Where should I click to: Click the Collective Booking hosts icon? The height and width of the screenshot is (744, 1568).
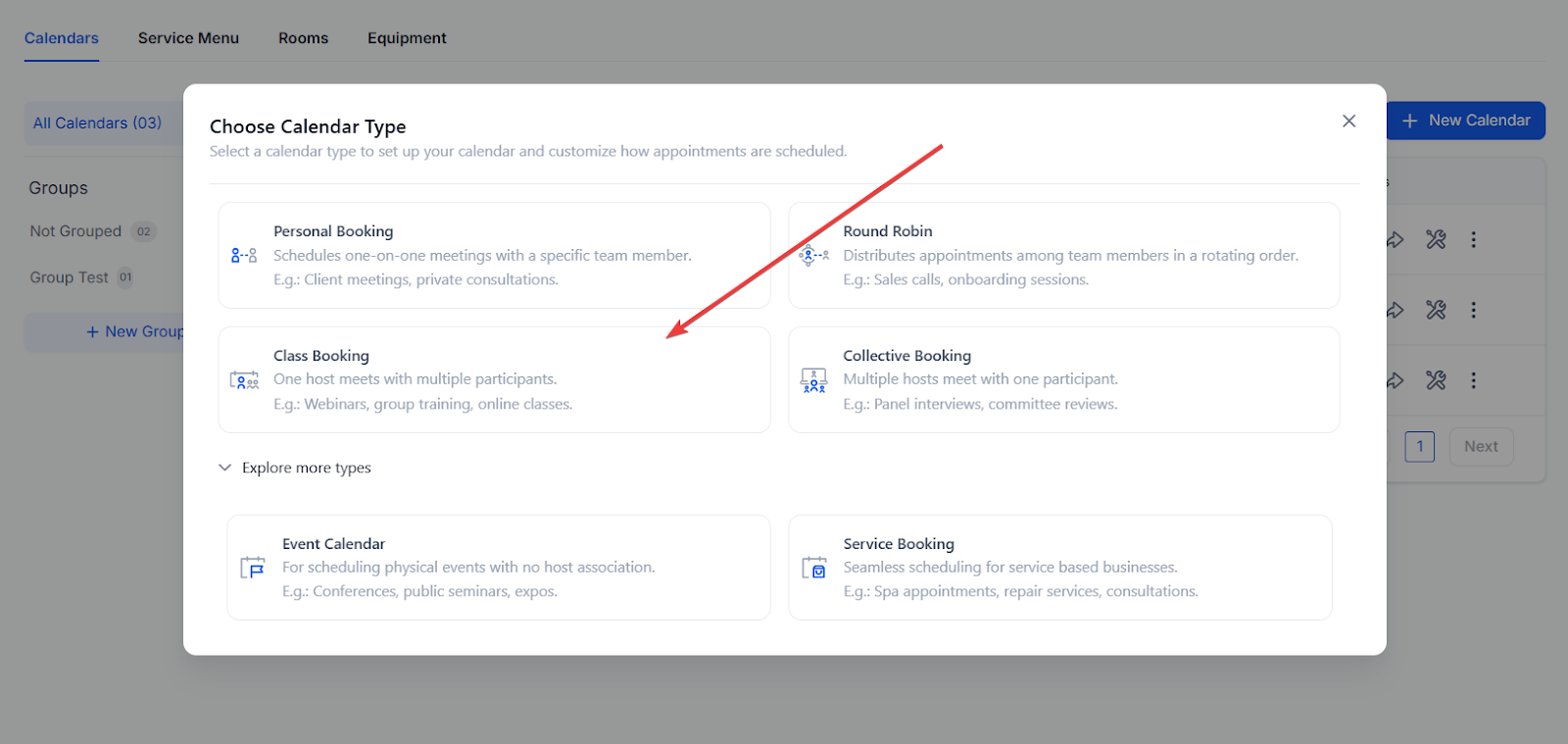tap(813, 380)
